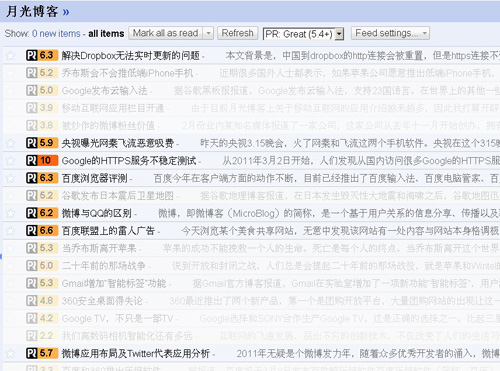Image resolution: width=500 pixels, height=371 pixels.
Task: Click the Refresh button
Action: pos(238,33)
